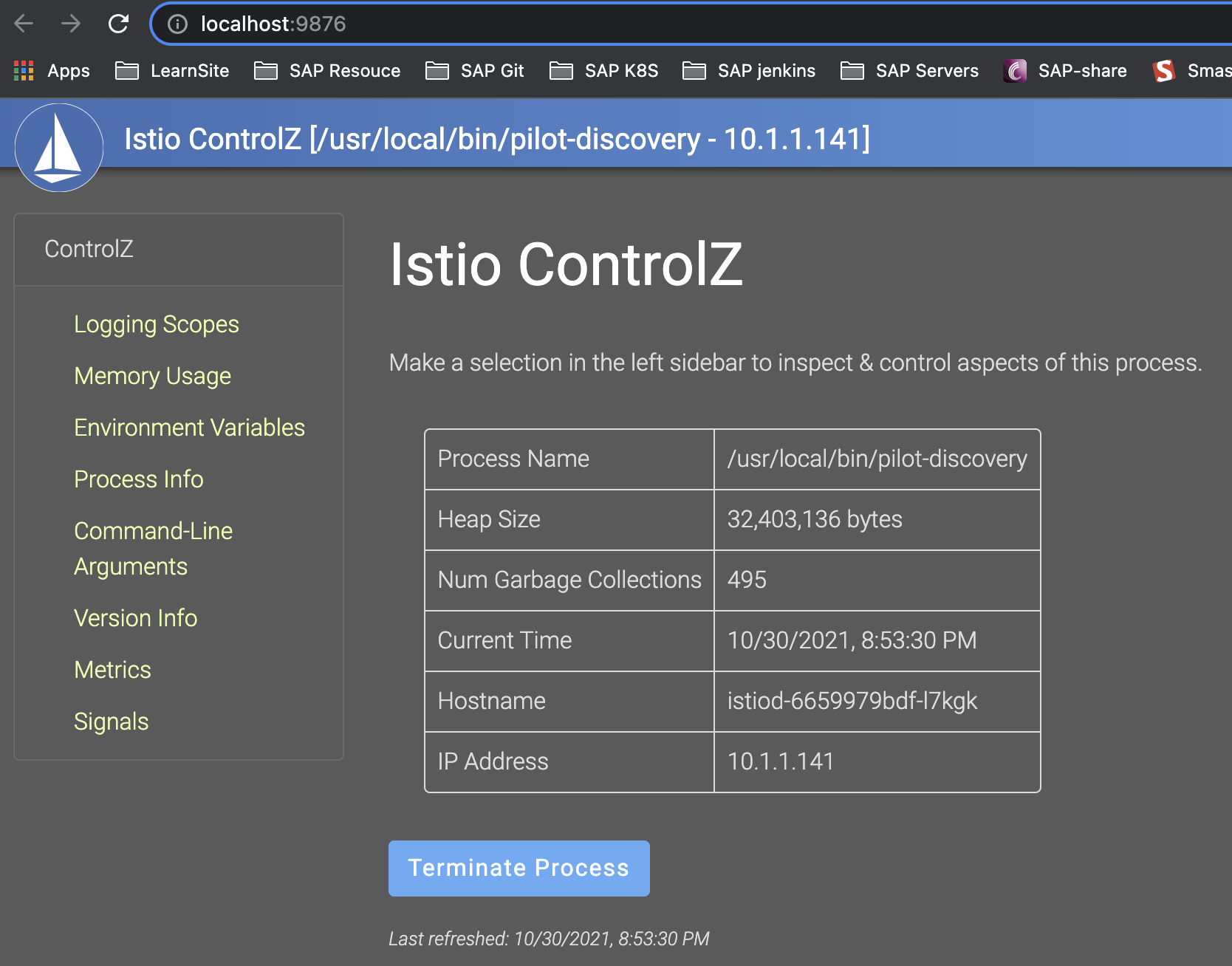The height and width of the screenshot is (966, 1232).
Task: Reload the page with the refresh icon
Action: tap(118, 24)
